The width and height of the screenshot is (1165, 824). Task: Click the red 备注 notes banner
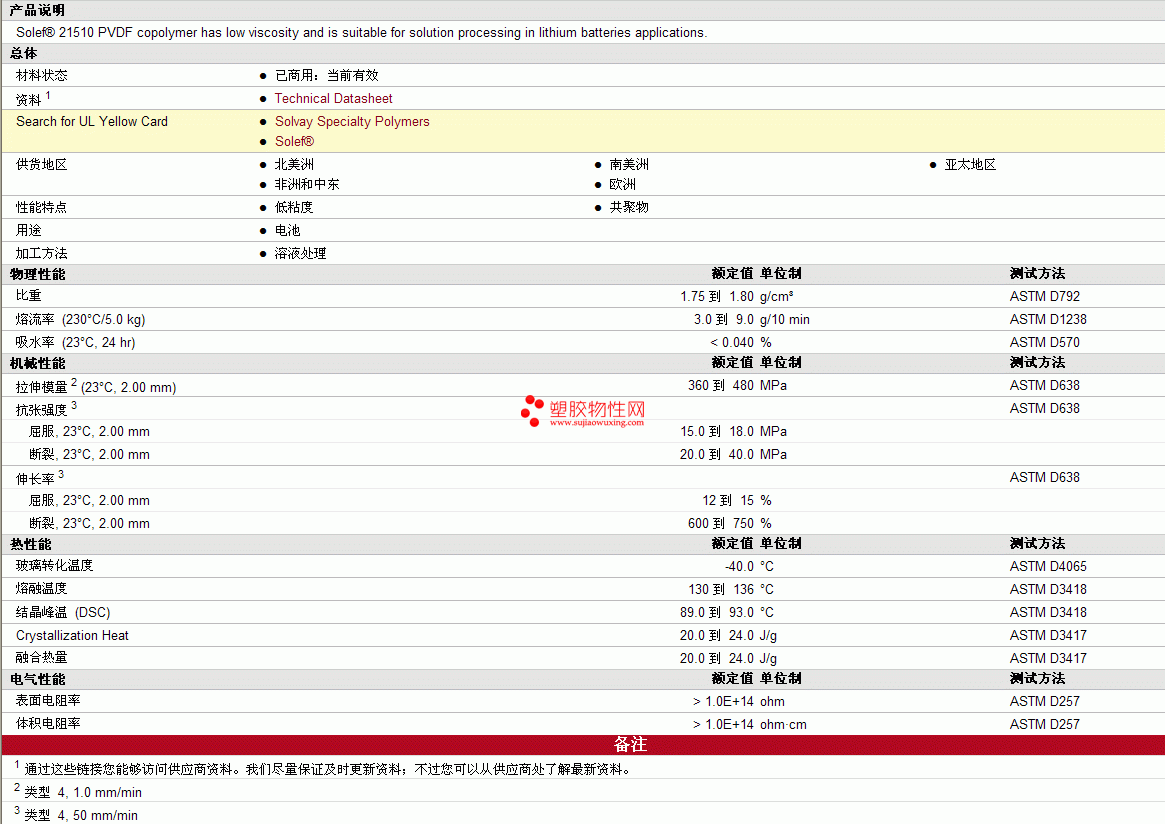pos(583,744)
